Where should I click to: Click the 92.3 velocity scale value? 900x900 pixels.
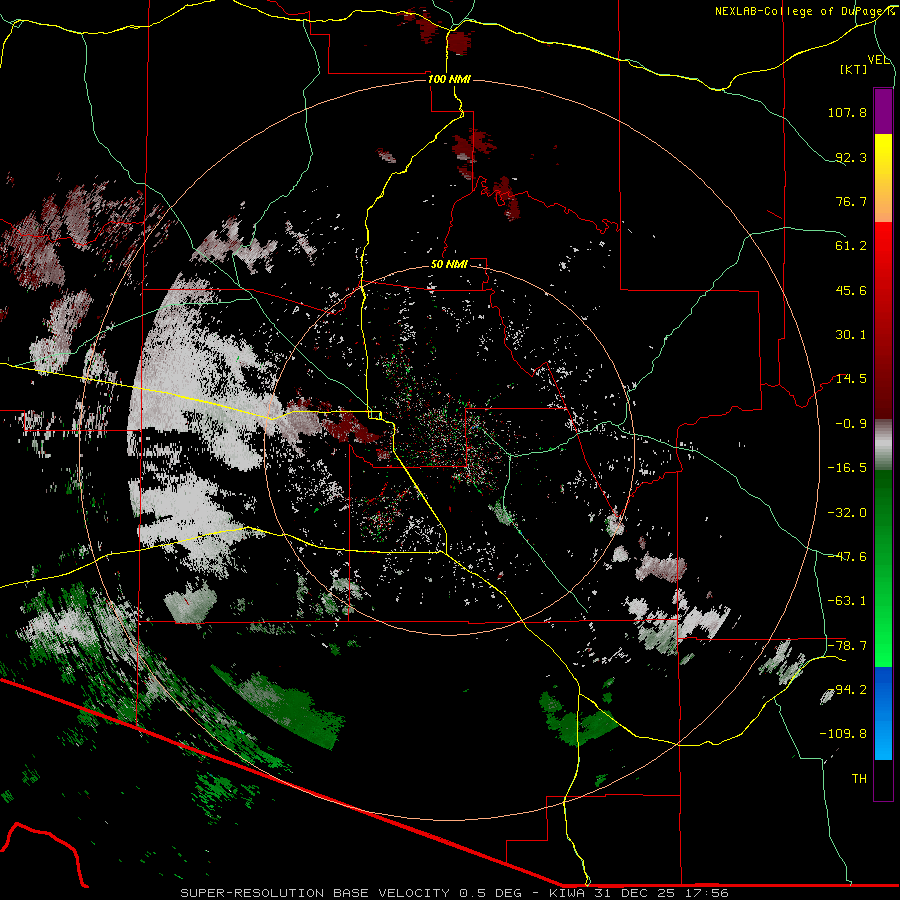(851, 157)
